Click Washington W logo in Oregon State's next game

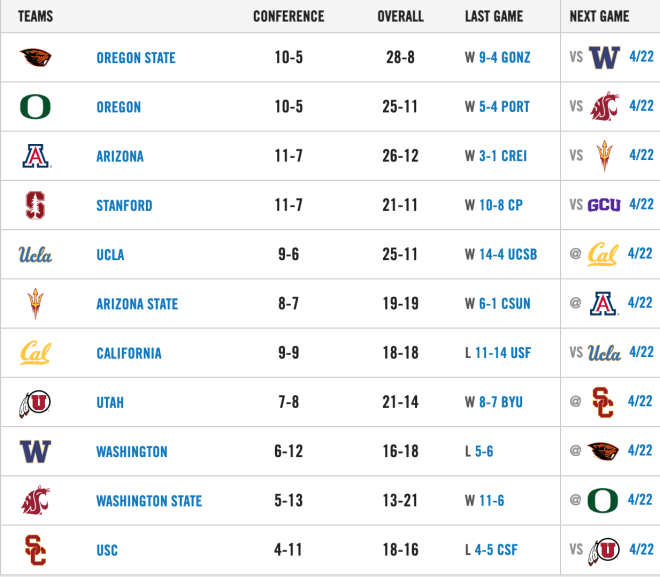pyautogui.click(x=604, y=57)
